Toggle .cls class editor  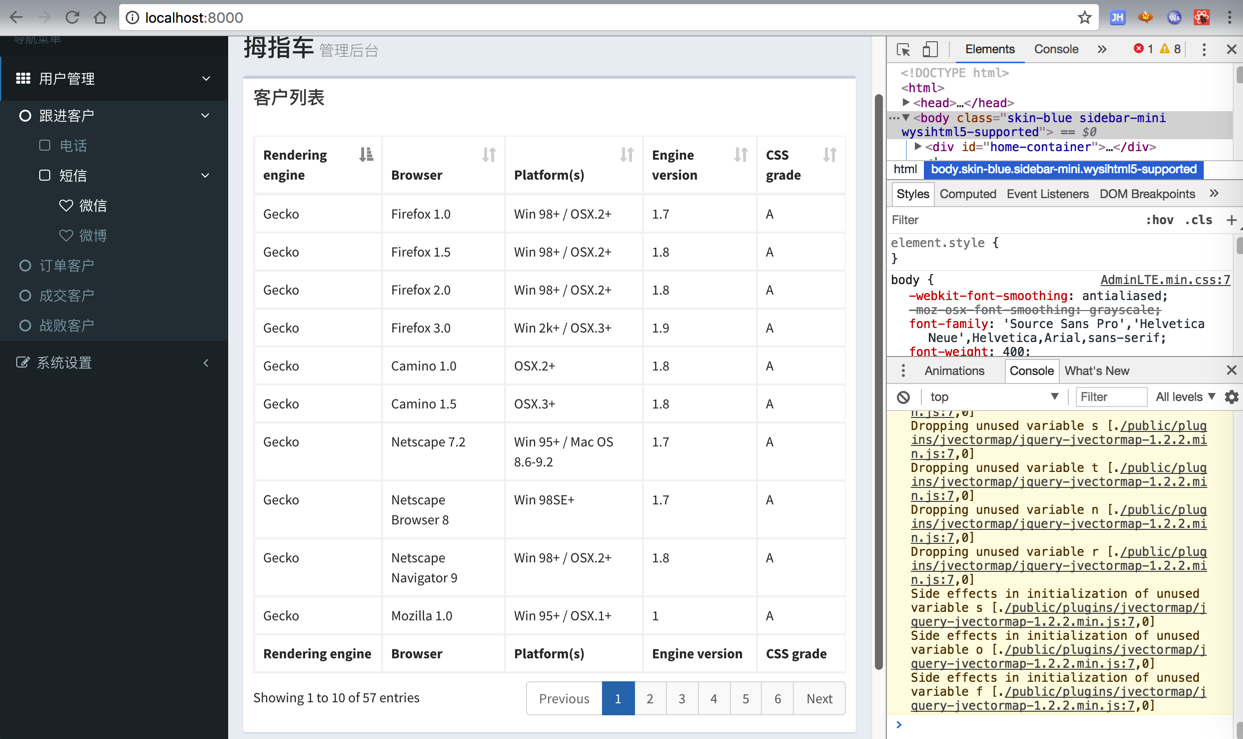[x=1199, y=220]
